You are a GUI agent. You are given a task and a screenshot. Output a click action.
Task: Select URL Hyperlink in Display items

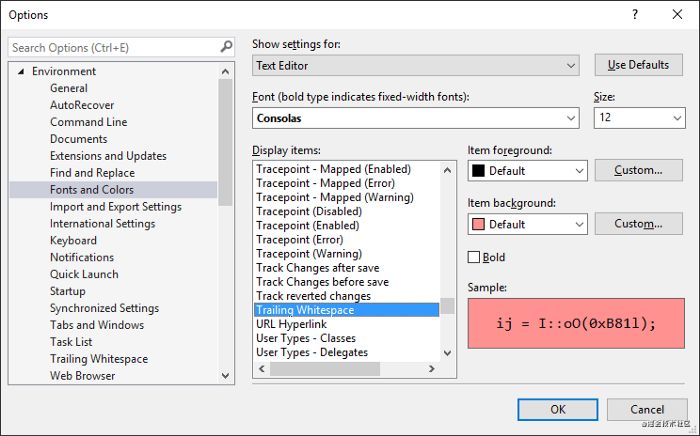291,324
